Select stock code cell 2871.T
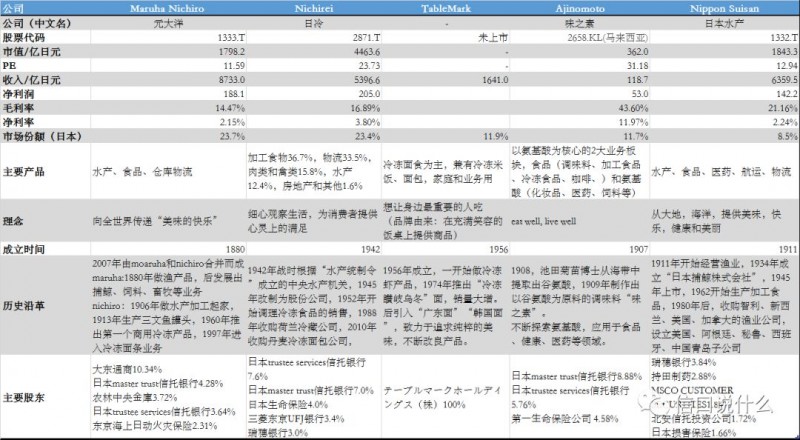 [x=366, y=38]
